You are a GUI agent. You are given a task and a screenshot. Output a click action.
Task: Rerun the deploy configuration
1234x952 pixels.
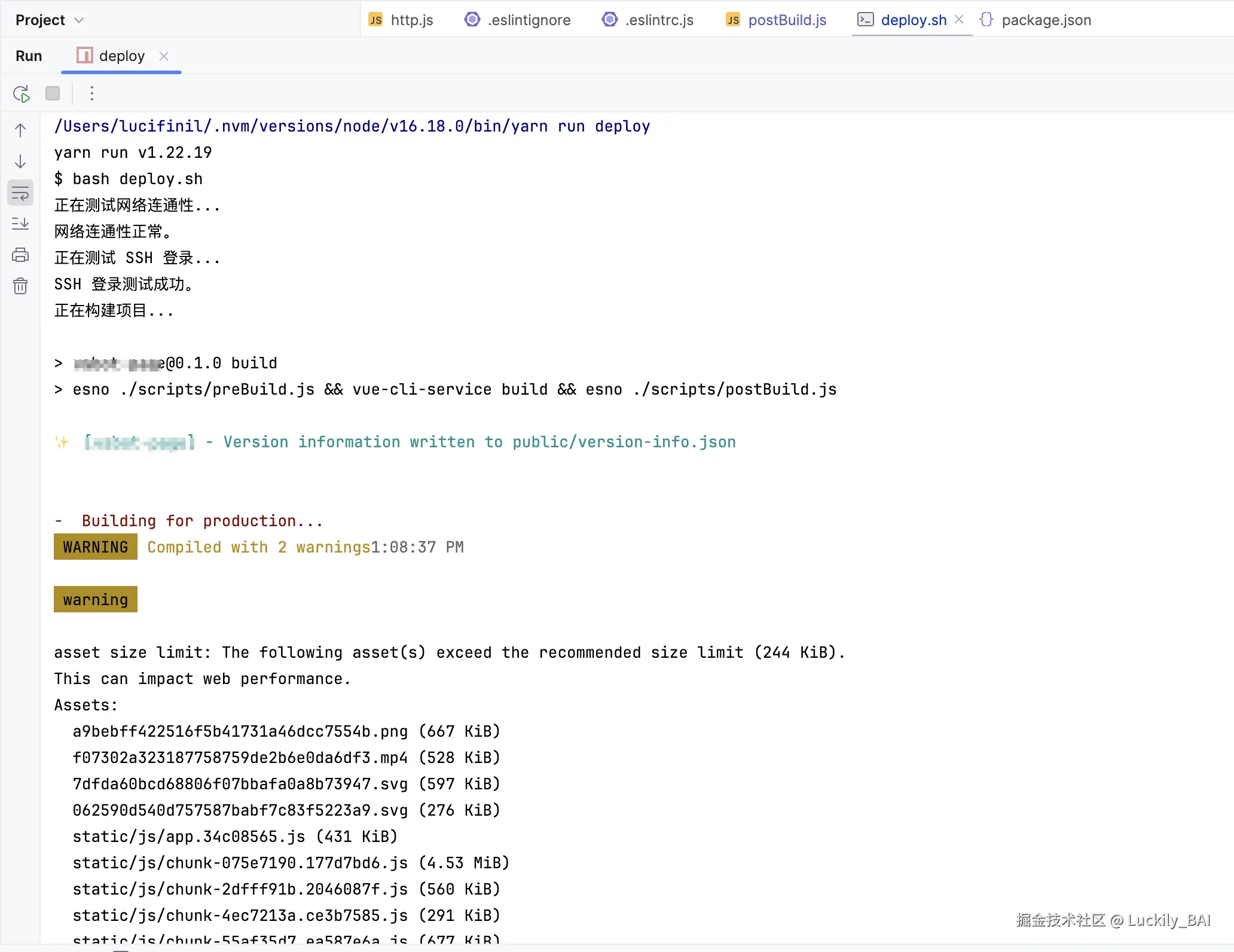[x=22, y=94]
